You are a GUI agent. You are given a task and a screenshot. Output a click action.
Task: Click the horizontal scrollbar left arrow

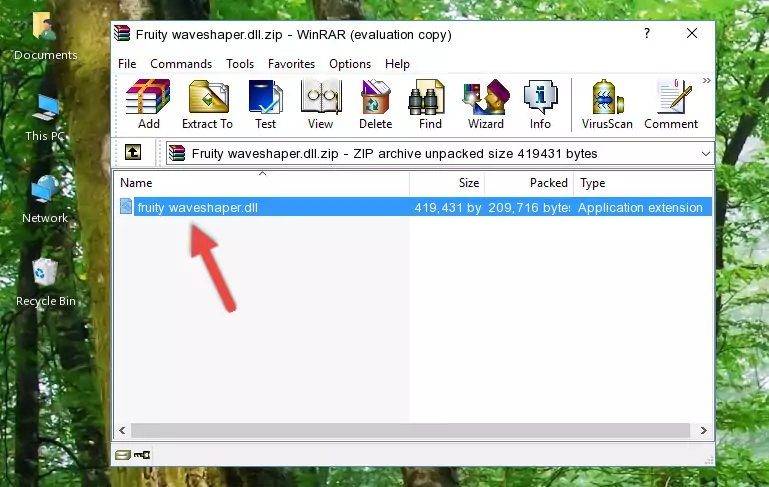point(123,430)
